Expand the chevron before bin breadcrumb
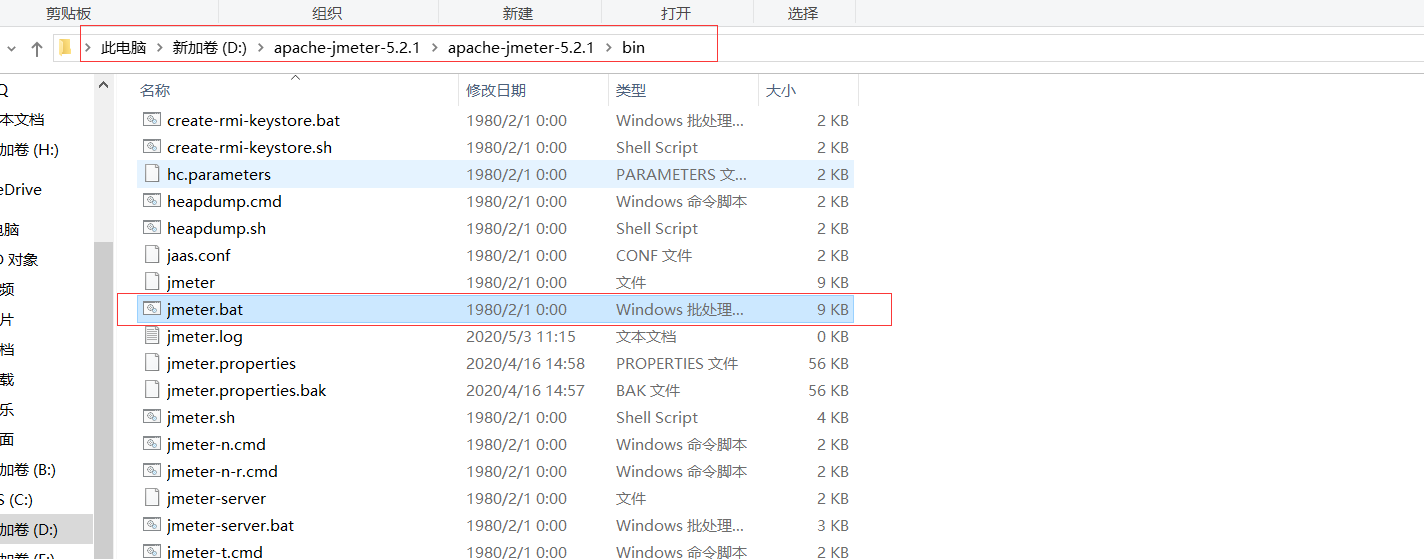This screenshot has height=559, width=1424. pyautogui.click(x=608, y=47)
